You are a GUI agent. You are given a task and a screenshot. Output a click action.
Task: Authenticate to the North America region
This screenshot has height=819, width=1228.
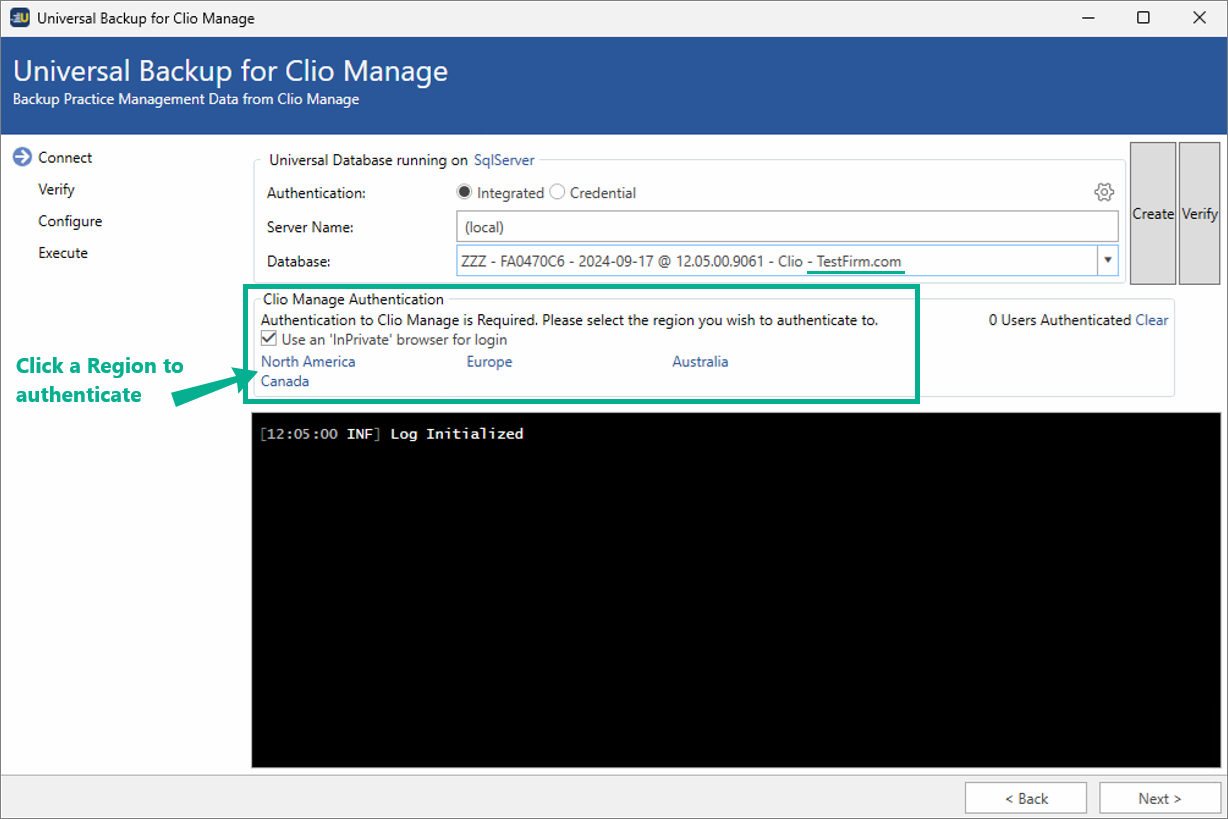[x=308, y=362]
